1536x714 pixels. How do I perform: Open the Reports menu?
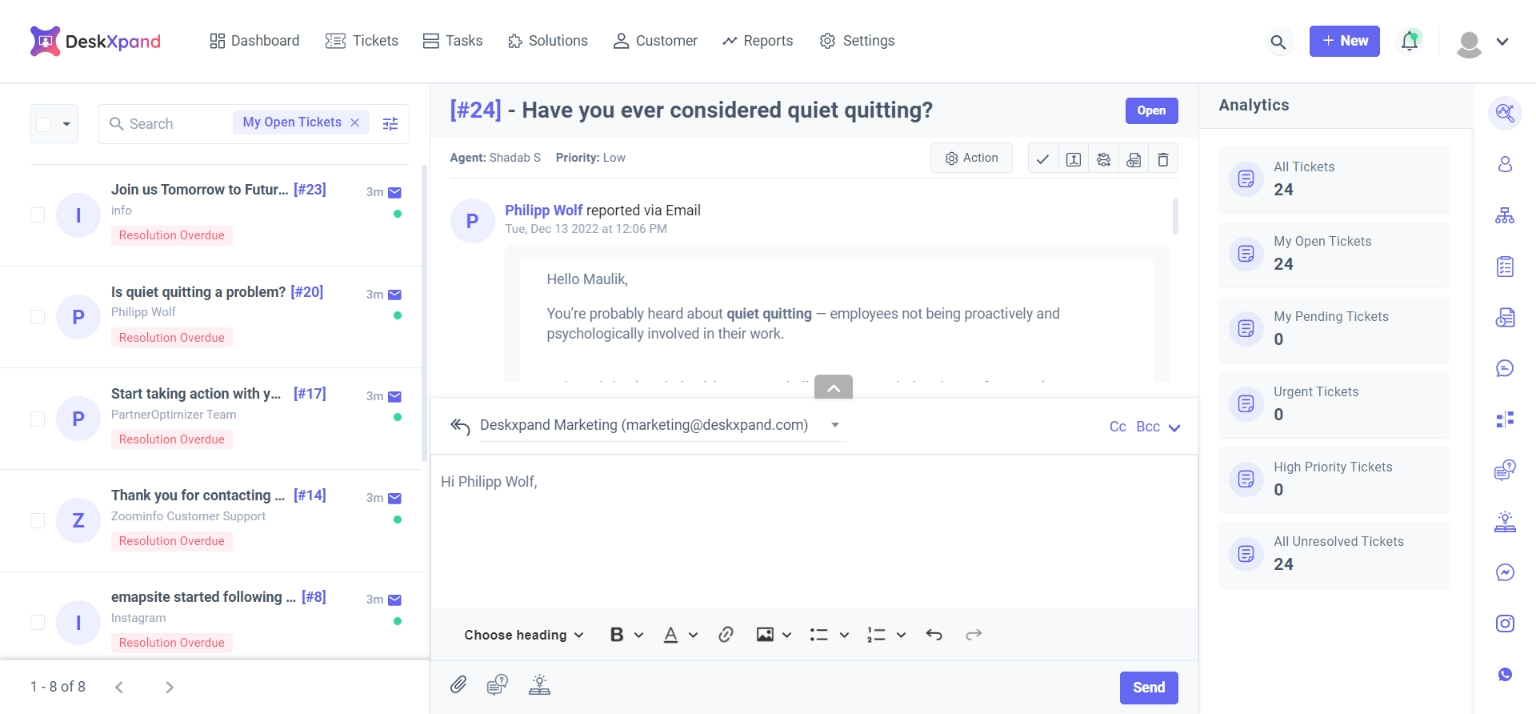[x=757, y=41]
